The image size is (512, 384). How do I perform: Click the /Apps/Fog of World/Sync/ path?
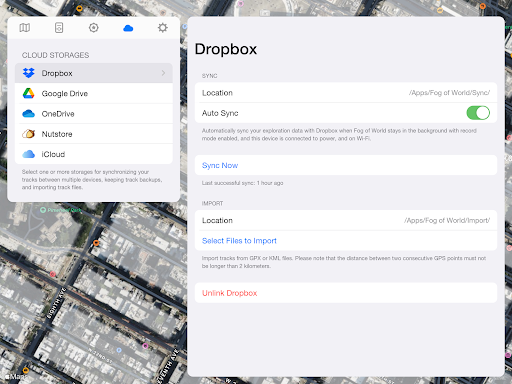(449, 93)
